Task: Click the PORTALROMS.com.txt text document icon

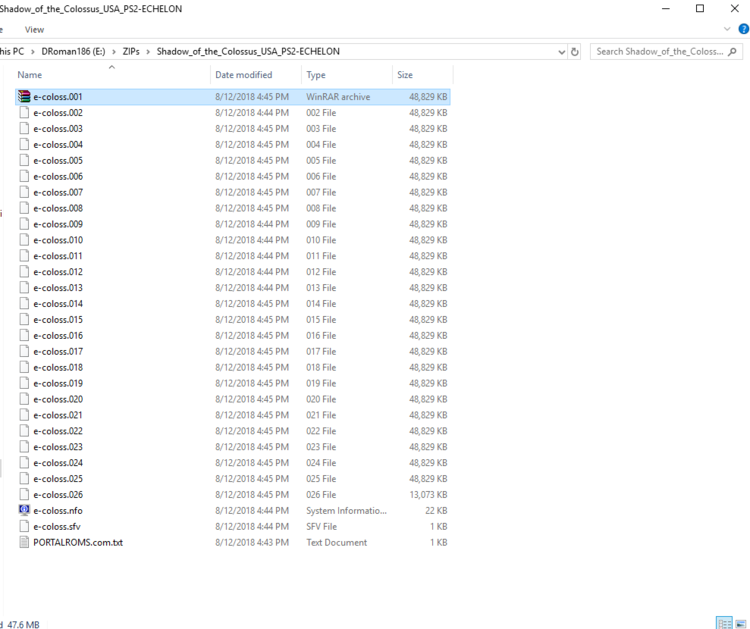Action: pyautogui.click(x=24, y=542)
